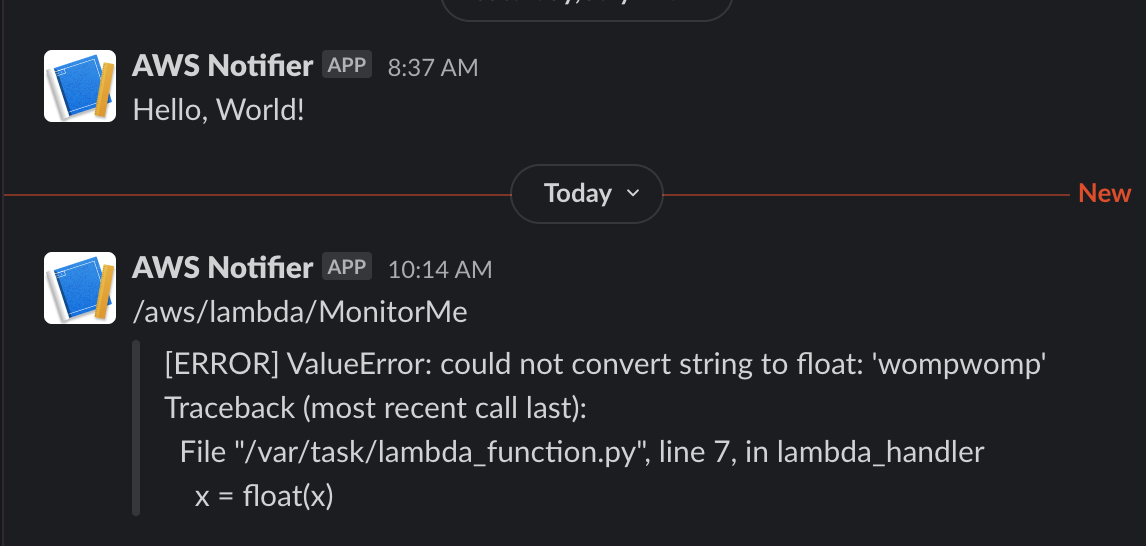Viewport: 1146px width, 546px height.
Task: Click the APP badge next to 8:37 AM
Action: (x=347, y=66)
